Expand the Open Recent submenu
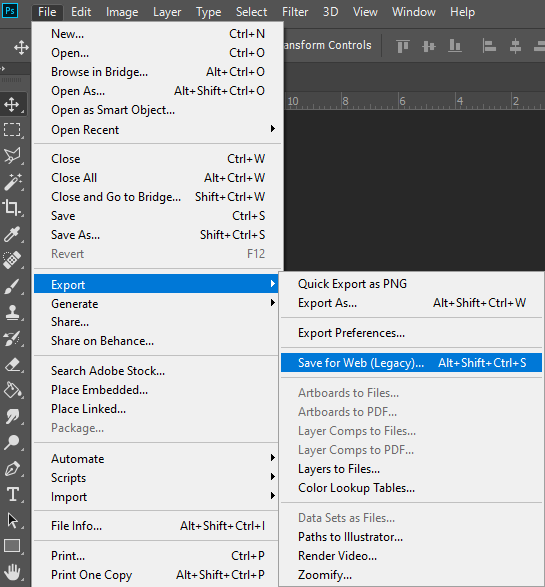 (157, 130)
